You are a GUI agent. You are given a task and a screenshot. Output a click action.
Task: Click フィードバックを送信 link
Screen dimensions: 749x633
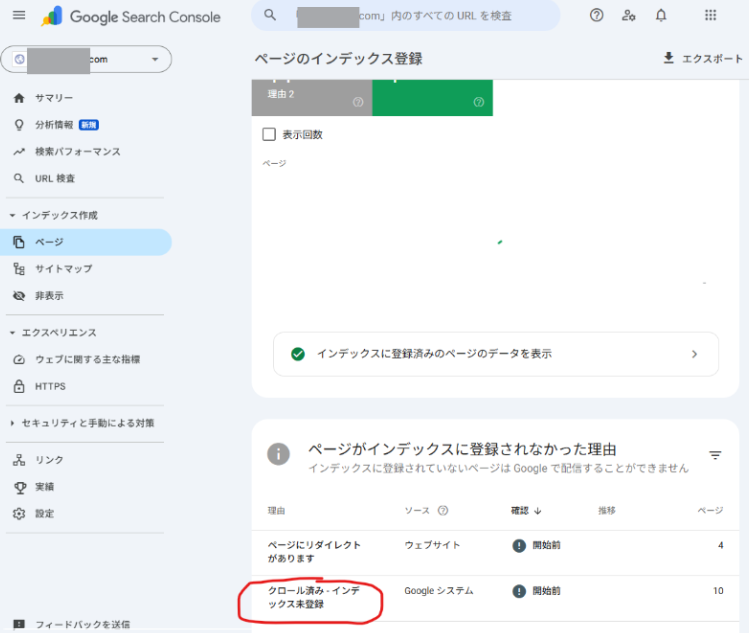click(82, 624)
